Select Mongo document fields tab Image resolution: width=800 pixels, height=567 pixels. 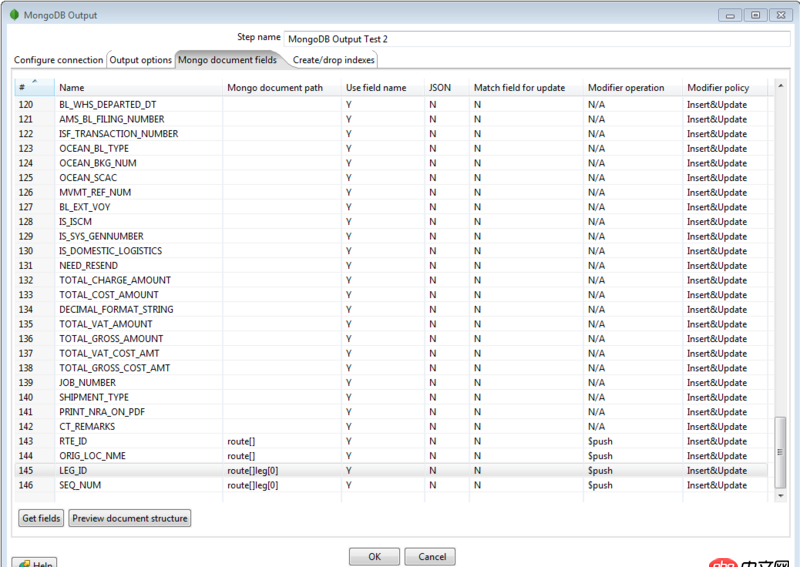pos(227,60)
